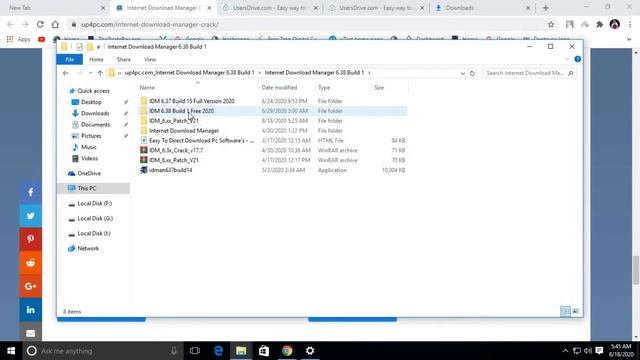Open the File ribbon tab
Viewport: 640px width, 360px height.
pyautogui.click(x=70, y=60)
